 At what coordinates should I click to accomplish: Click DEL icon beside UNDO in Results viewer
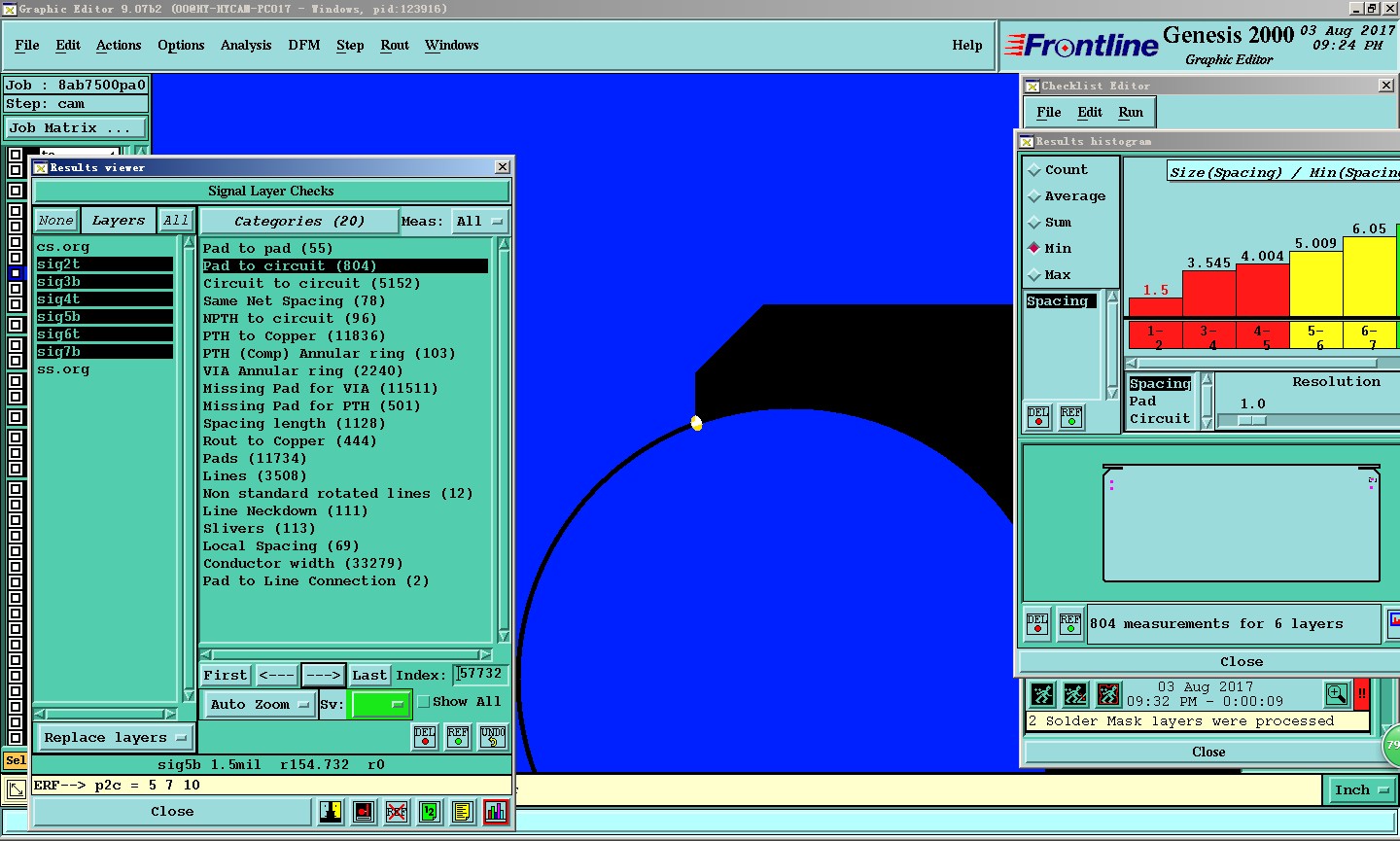click(x=425, y=737)
